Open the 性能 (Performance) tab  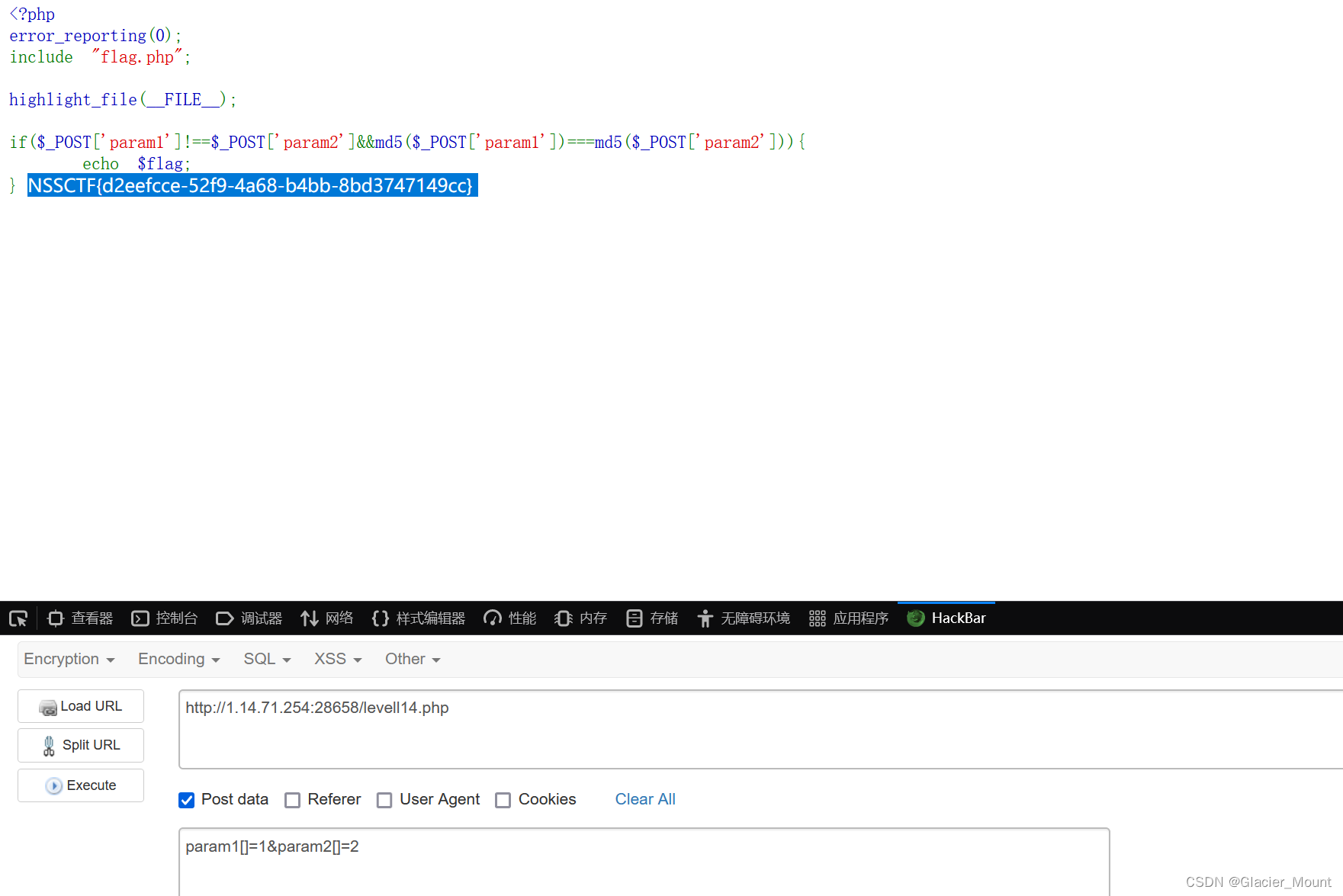click(509, 618)
